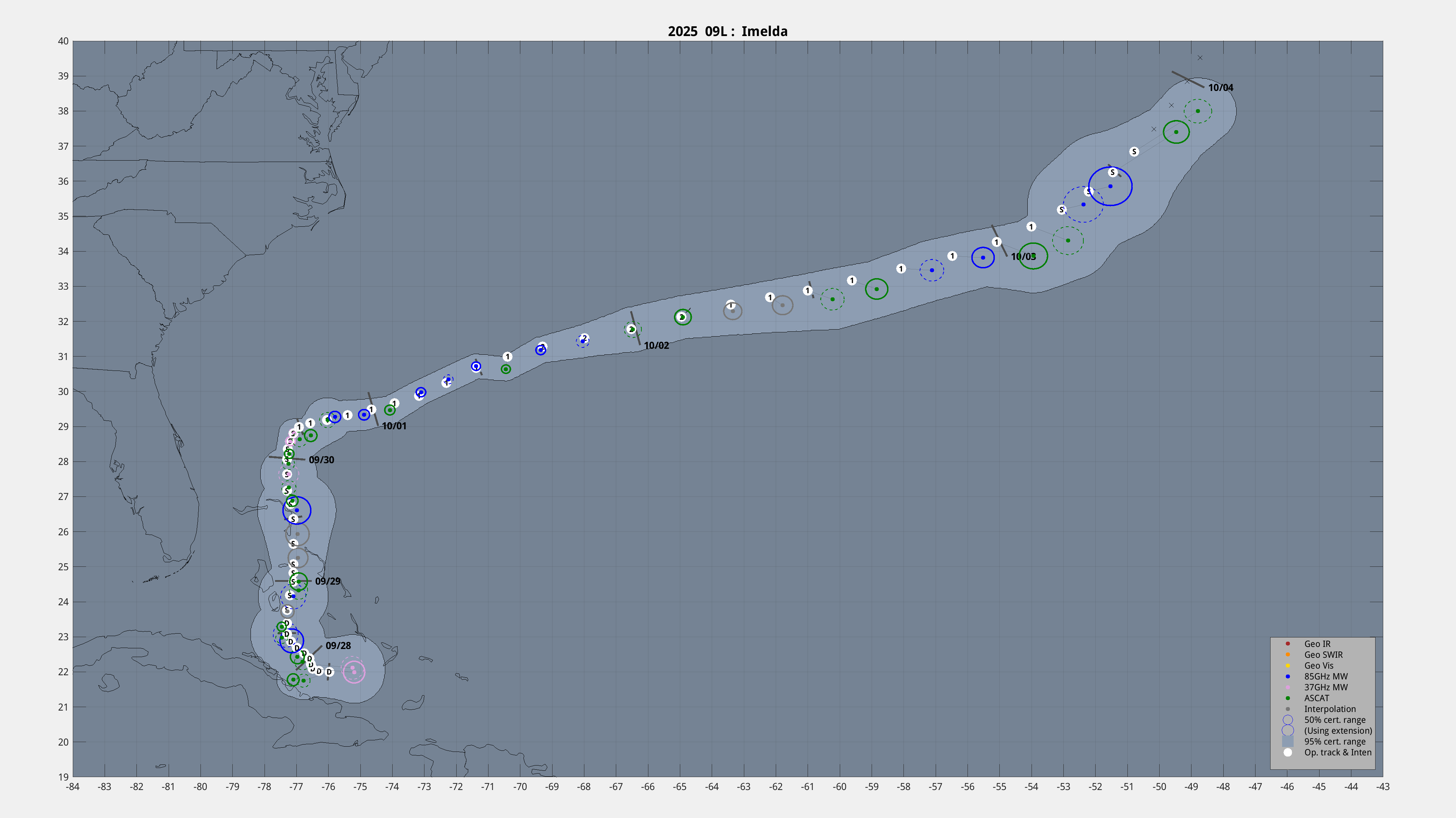The width and height of the screenshot is (1456, 818).
Task: Click the plot title 2025 09L Imelda
Action: (727, 31)
